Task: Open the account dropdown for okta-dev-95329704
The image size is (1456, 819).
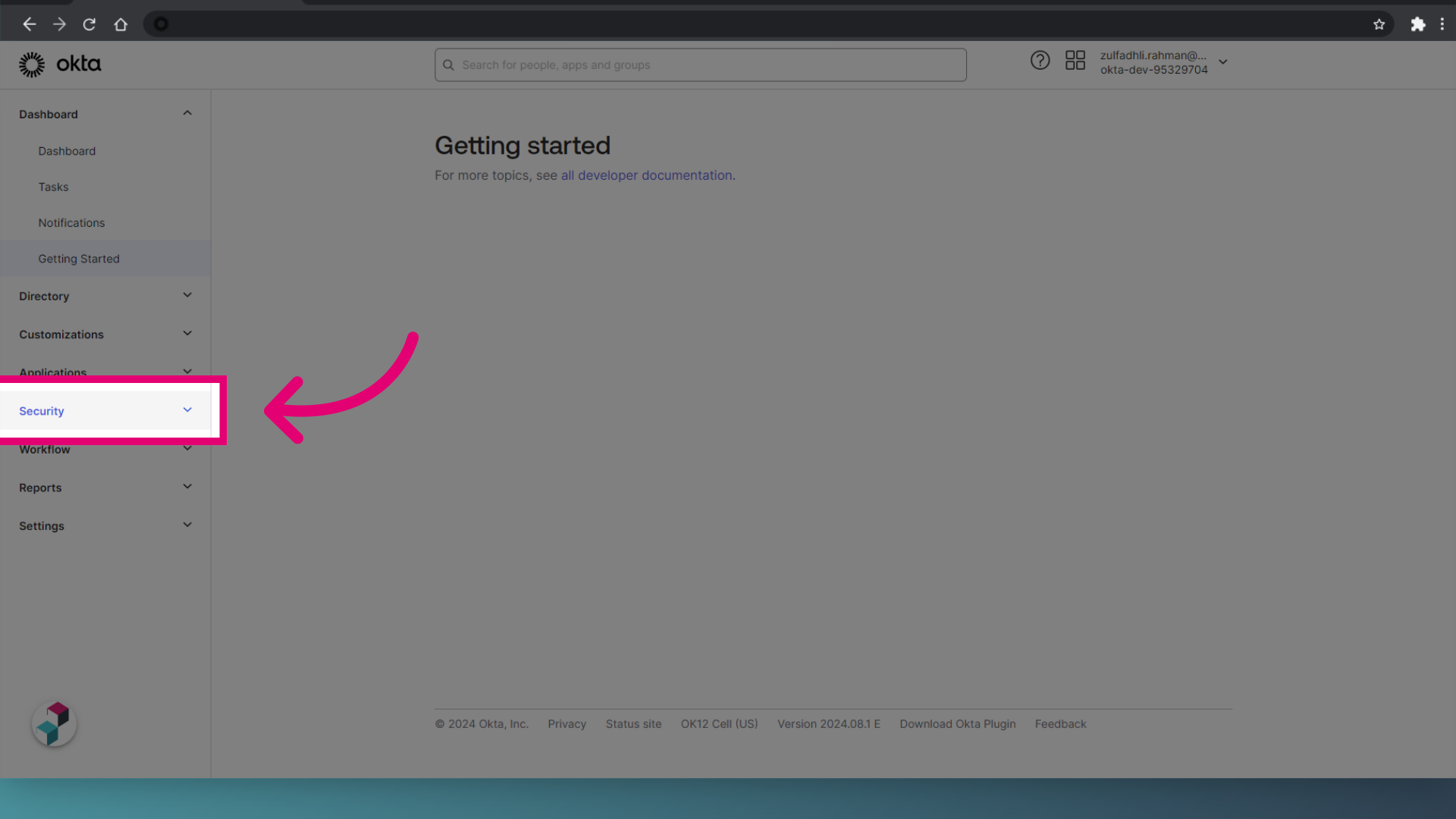Action: coord(1222,62)
